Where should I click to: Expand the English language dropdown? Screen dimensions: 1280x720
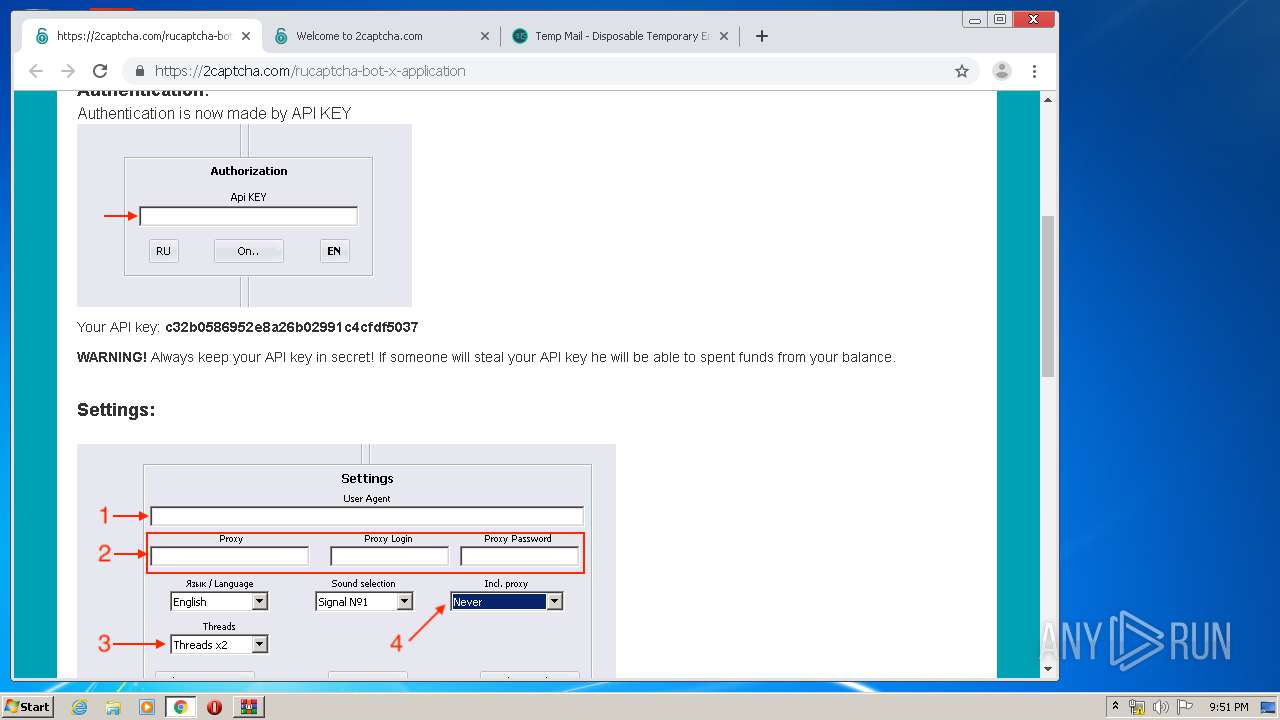(x=259, y=602)
